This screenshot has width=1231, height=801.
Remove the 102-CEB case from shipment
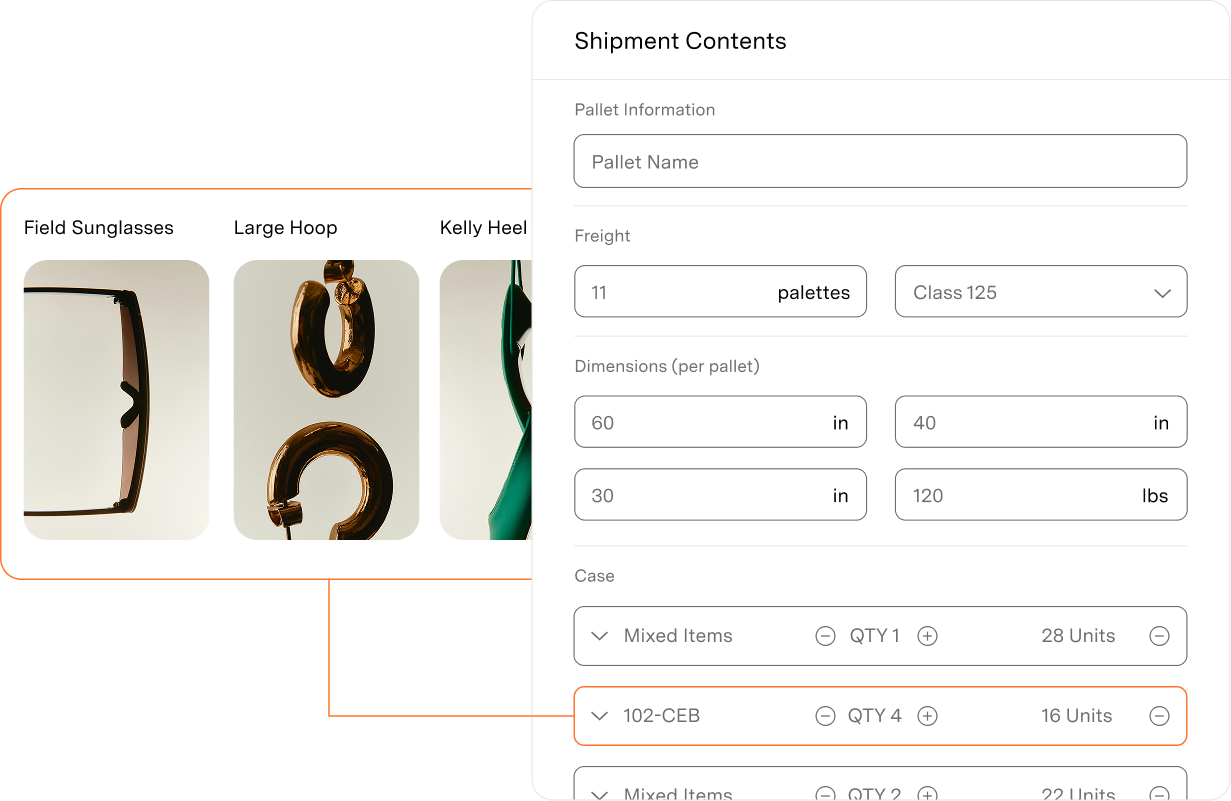1159,716
